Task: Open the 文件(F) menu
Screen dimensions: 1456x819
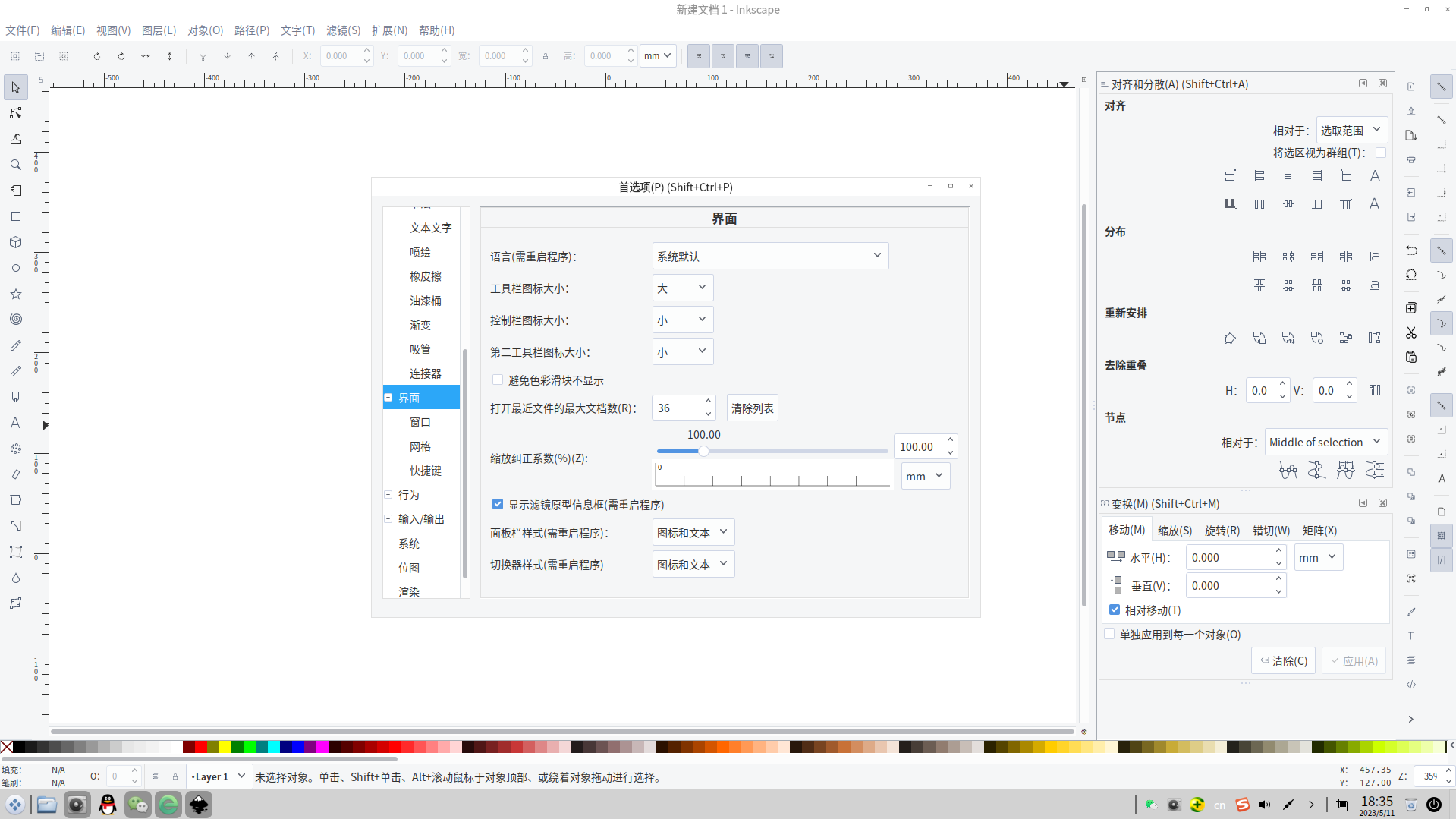Action: pos(23,30)
